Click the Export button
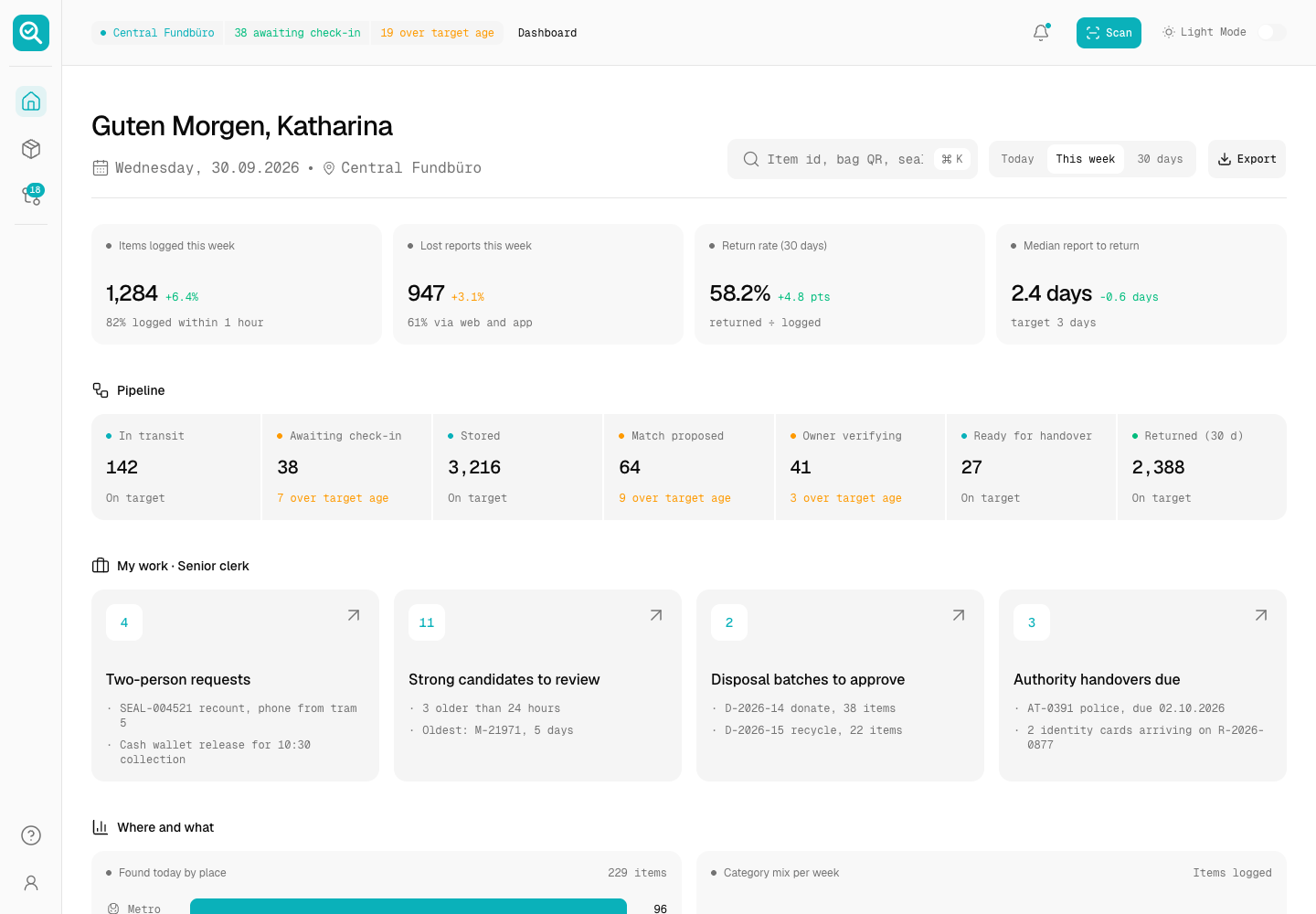 coord(1247,159)
